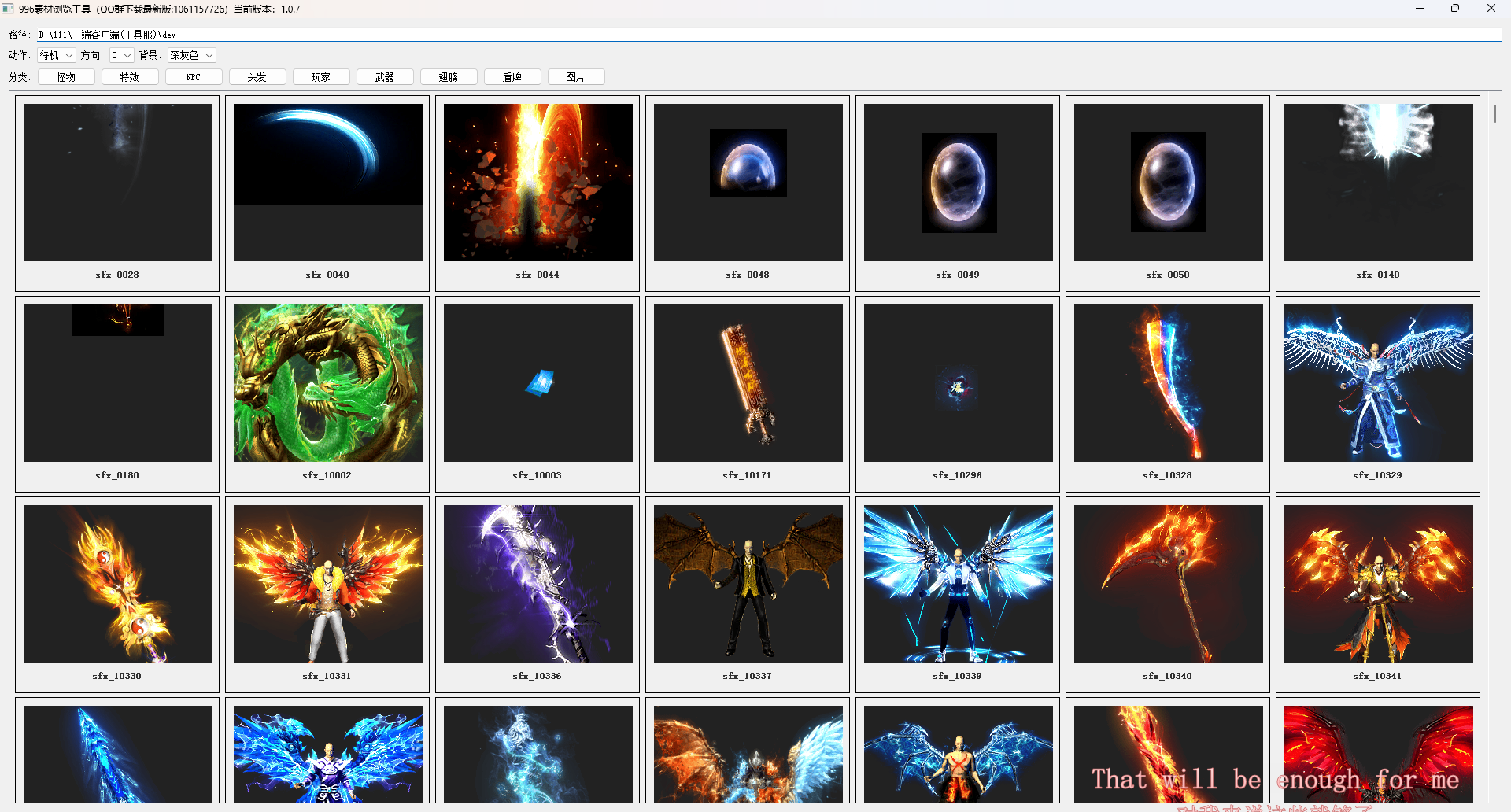The image size is (1511, 812).
Task: Select the sfx_10328 rainbow blade thumbnail
Action: coord(1168,383)
